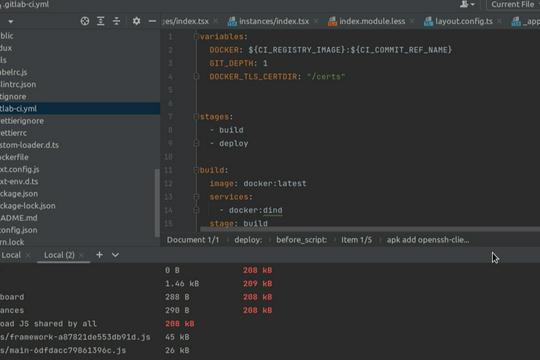Close the instances/index.tsx tab
The height and width of the screenshot is (360, 540).
[x=316, y=21]
